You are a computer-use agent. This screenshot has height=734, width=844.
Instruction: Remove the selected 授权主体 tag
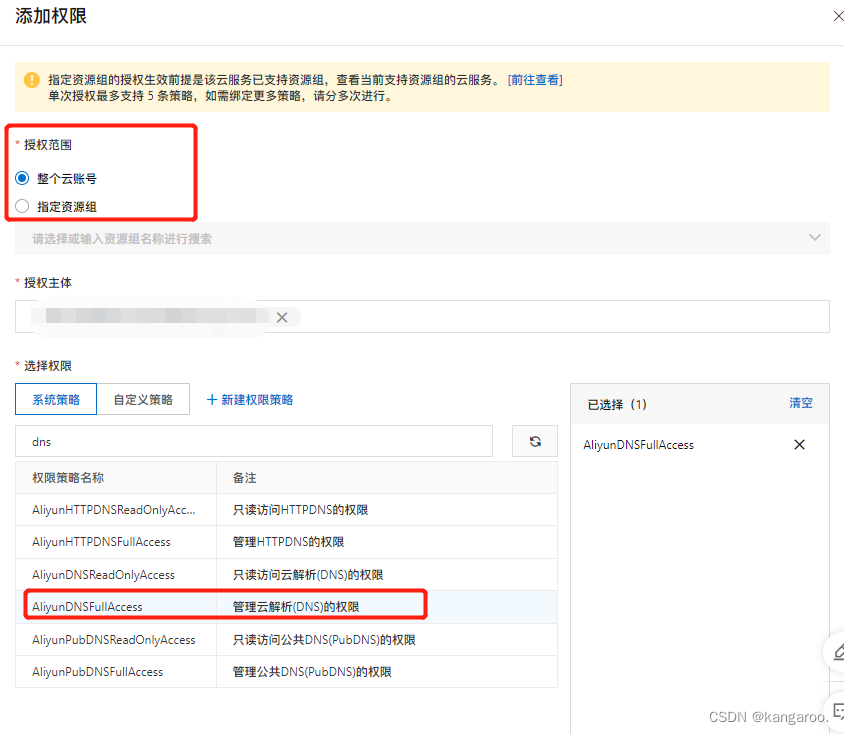282,317
